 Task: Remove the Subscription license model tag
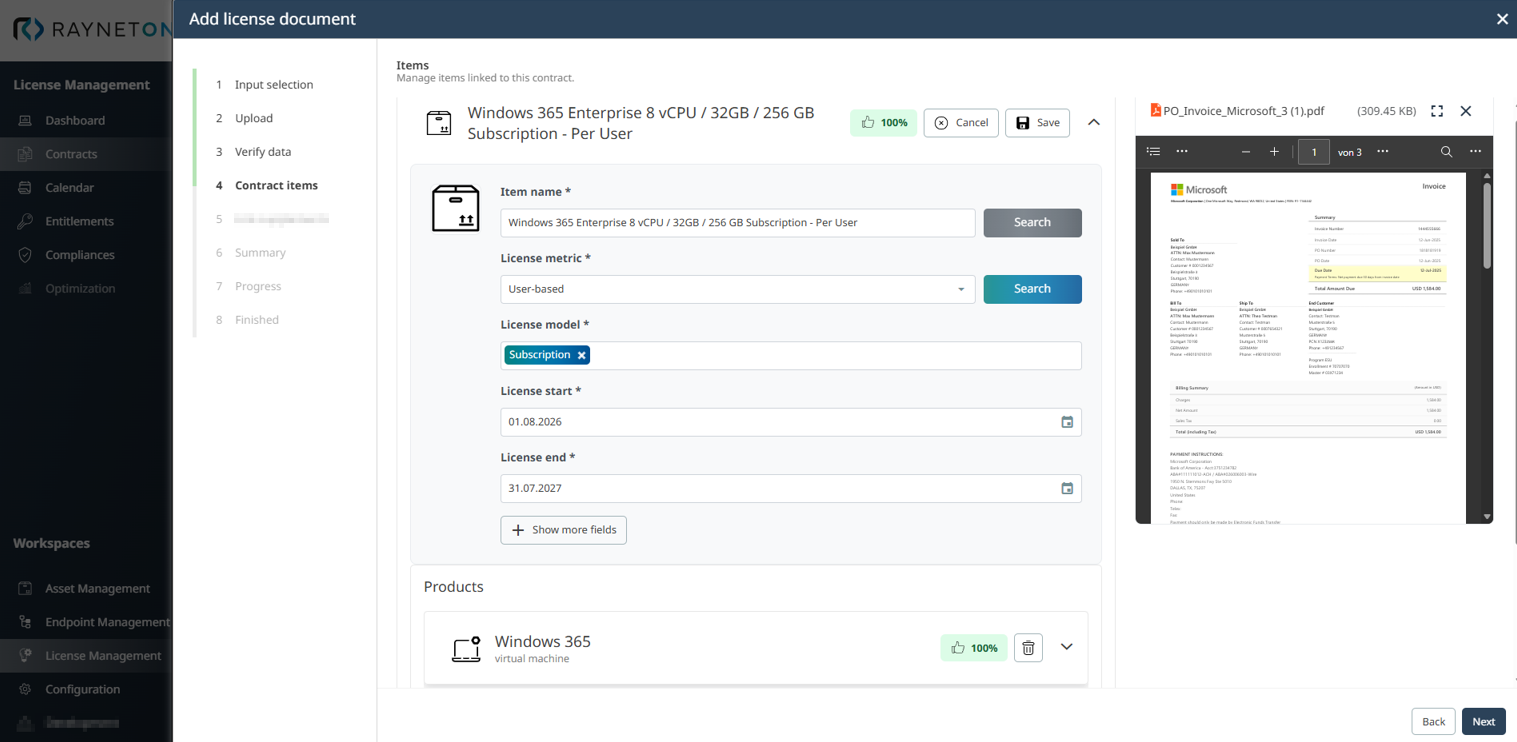[582, 355]
